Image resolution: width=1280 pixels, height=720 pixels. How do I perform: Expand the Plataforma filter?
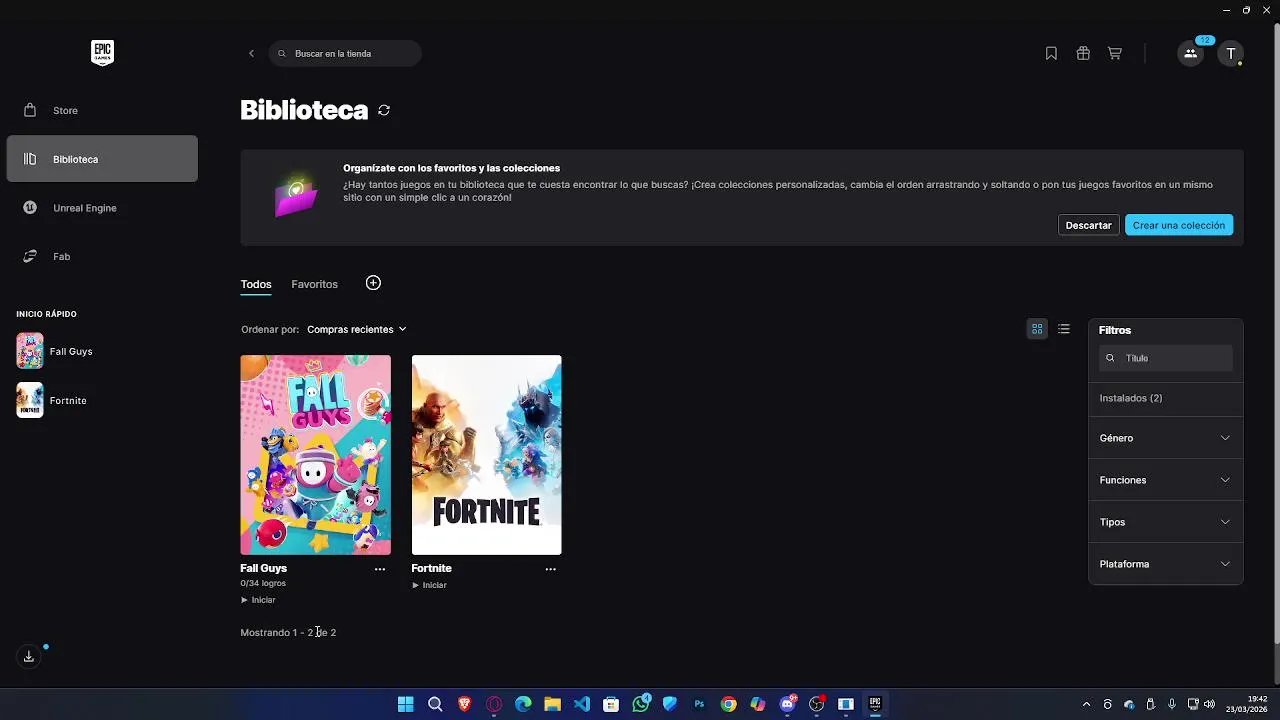pos(1165,564)
